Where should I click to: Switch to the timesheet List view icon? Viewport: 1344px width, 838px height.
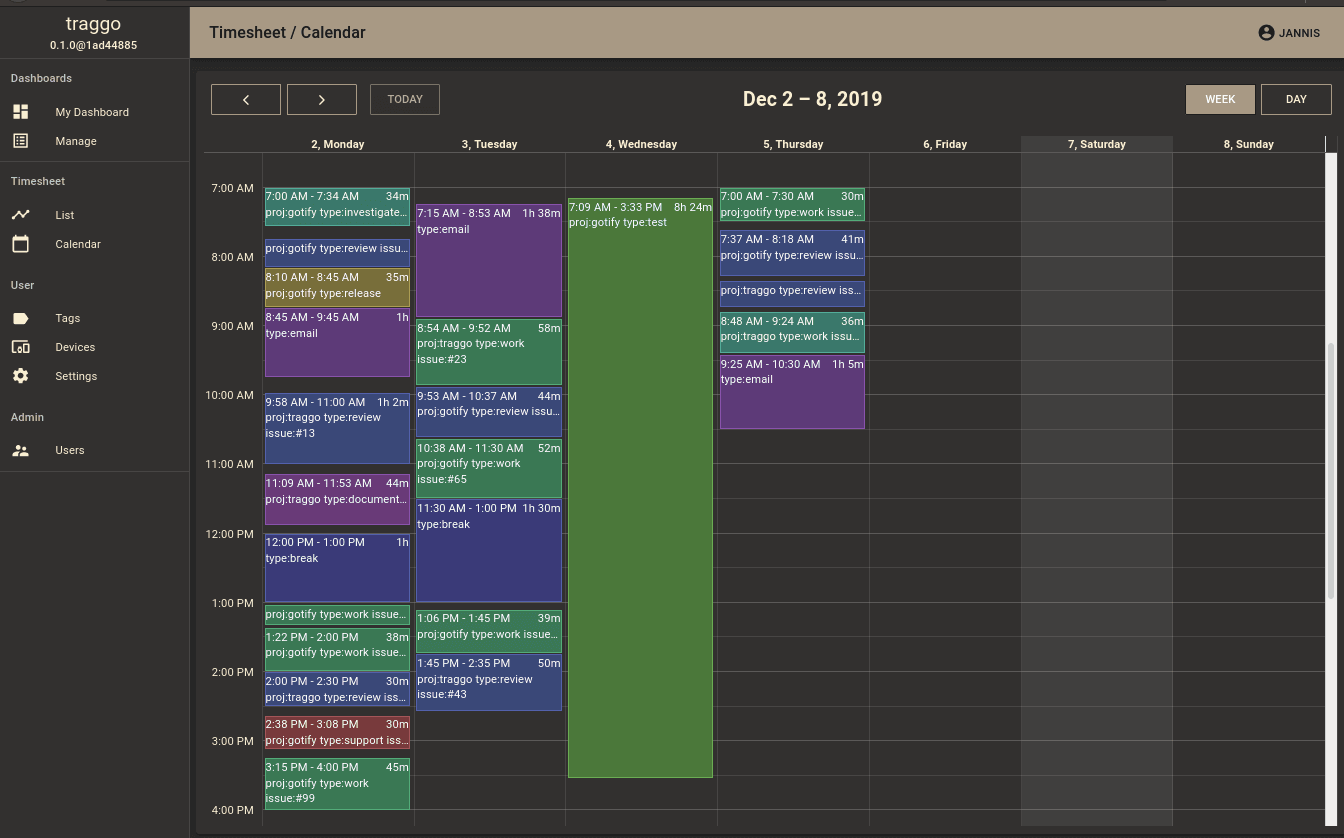[x=20, y=215]
